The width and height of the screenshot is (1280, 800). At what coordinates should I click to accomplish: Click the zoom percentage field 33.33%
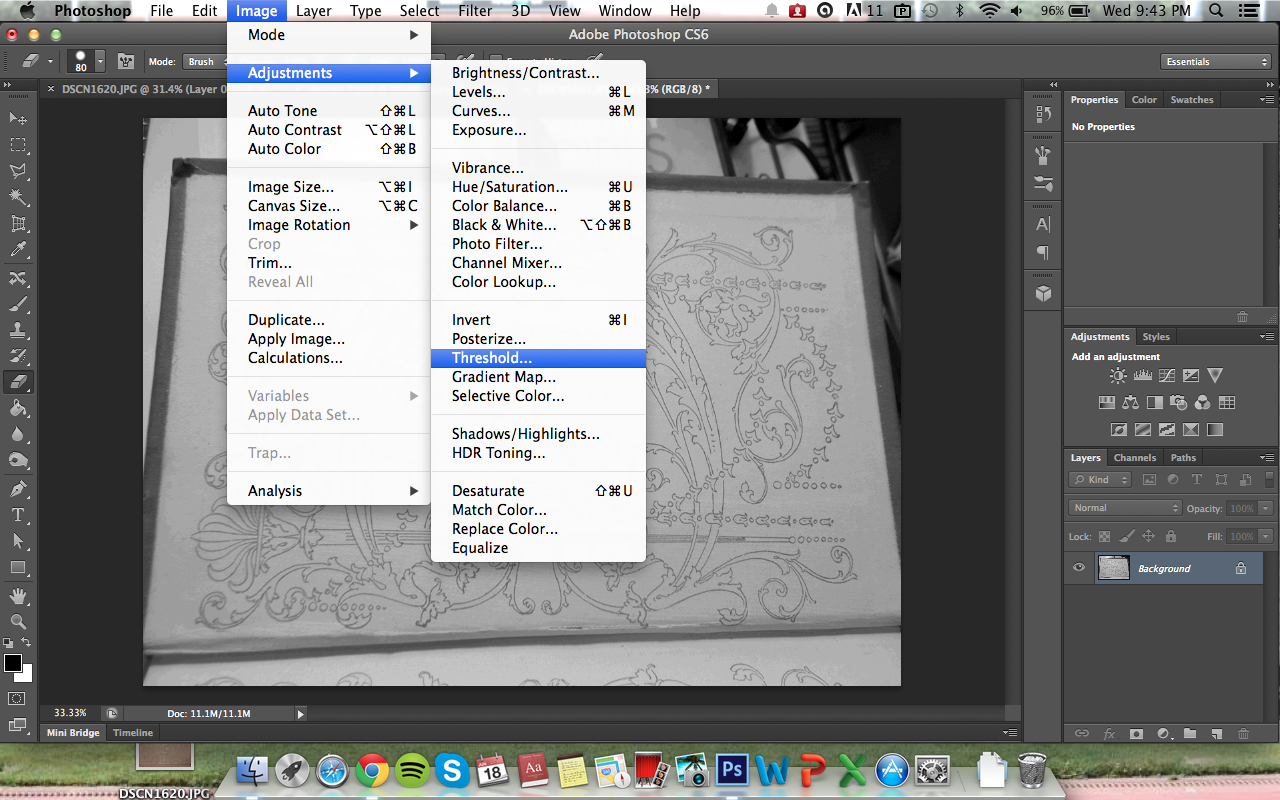(x=70, y=714)
